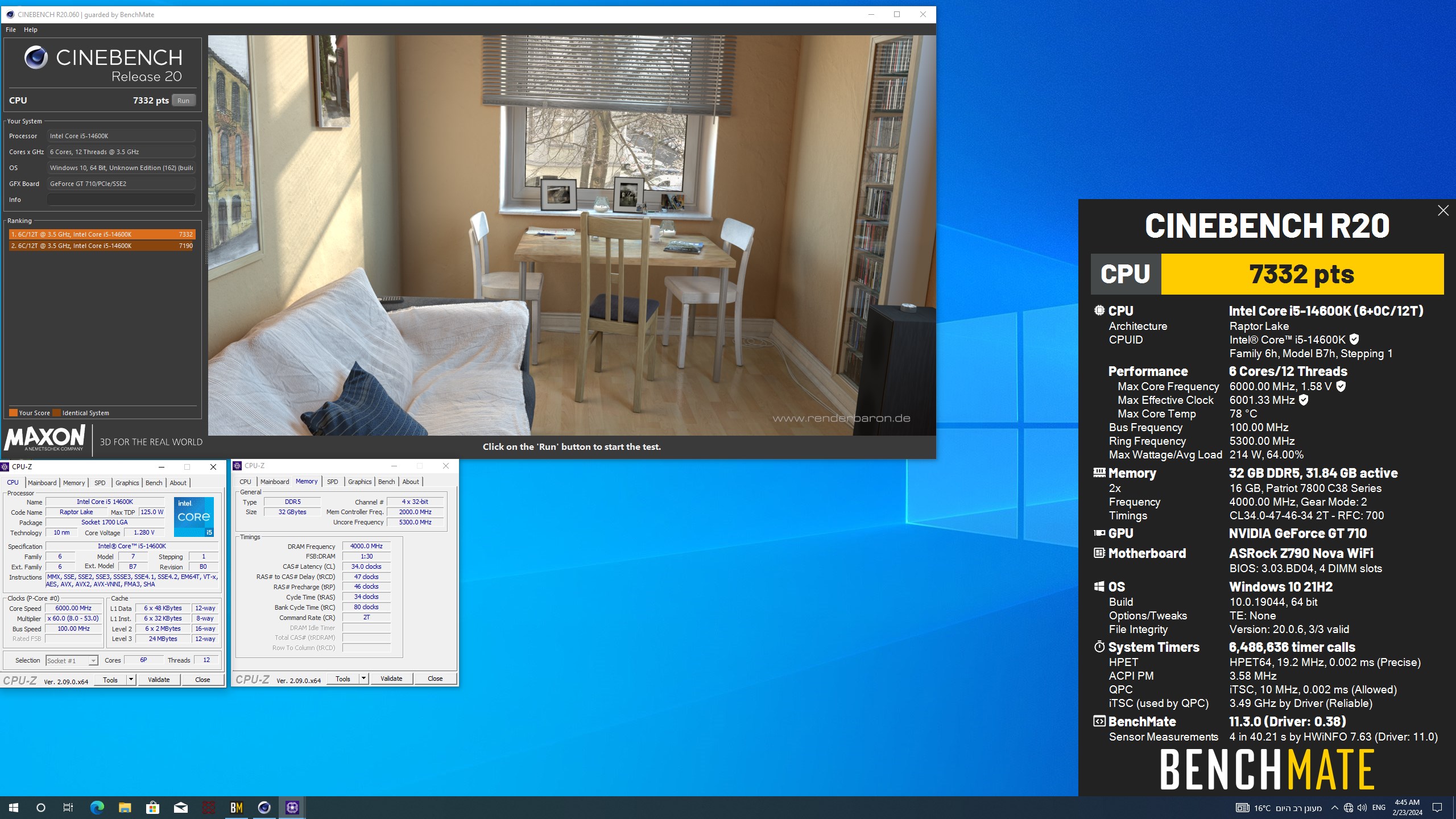This screenshot has height=819, width=1456.
Task: Open the weather widget showing 16°C
Action: [1279, 808]
